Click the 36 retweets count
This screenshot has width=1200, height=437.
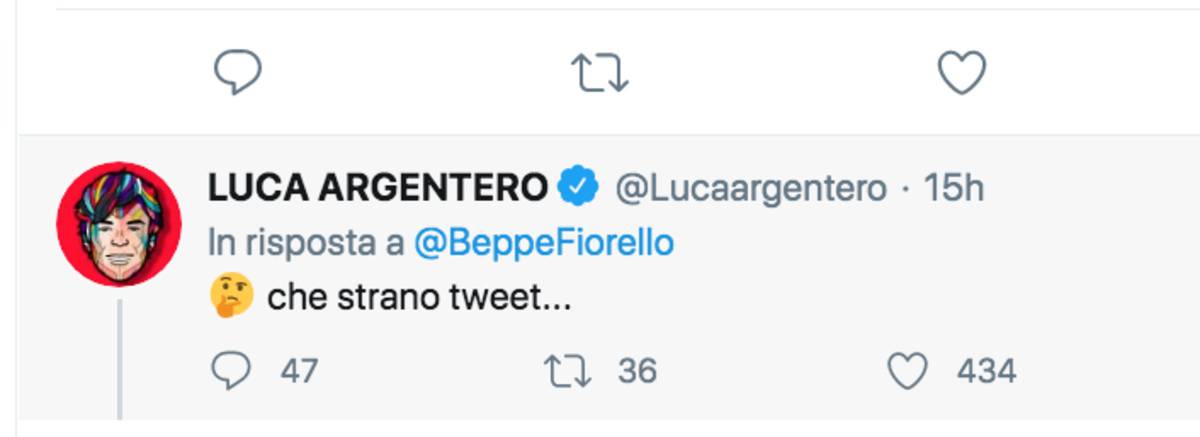637,372
